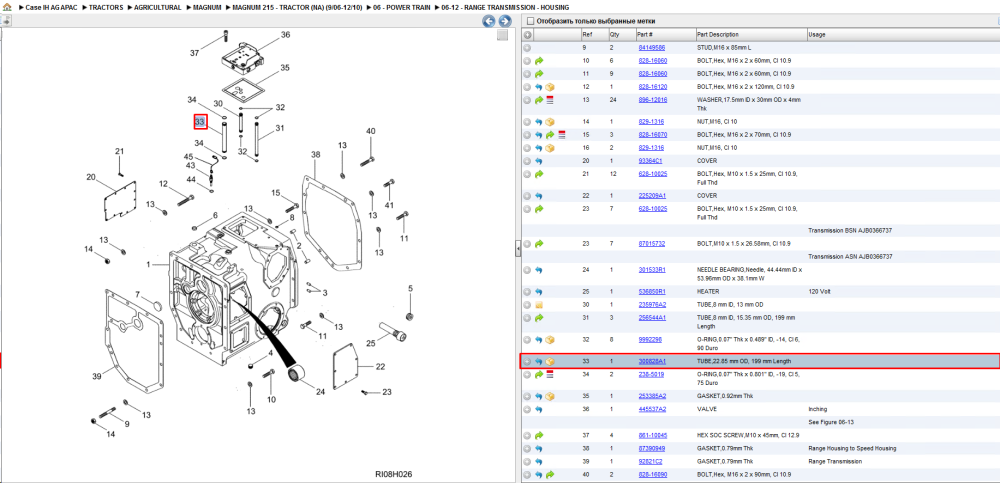Image resolution: width=1000 pixels, height=483 pixels.
Task: Click the package box icon in Ref 32 row
Action: [550, 339]
